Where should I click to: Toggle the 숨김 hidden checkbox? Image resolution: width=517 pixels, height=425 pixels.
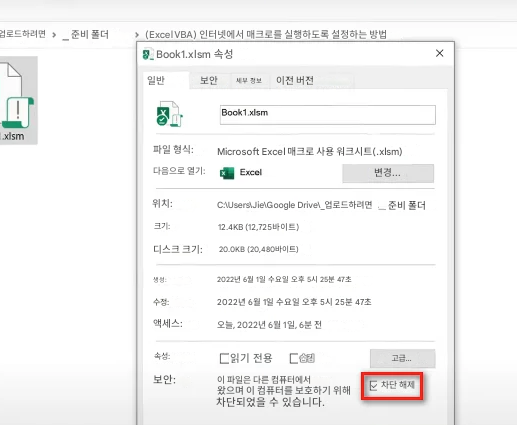click(x=294, y=358)
